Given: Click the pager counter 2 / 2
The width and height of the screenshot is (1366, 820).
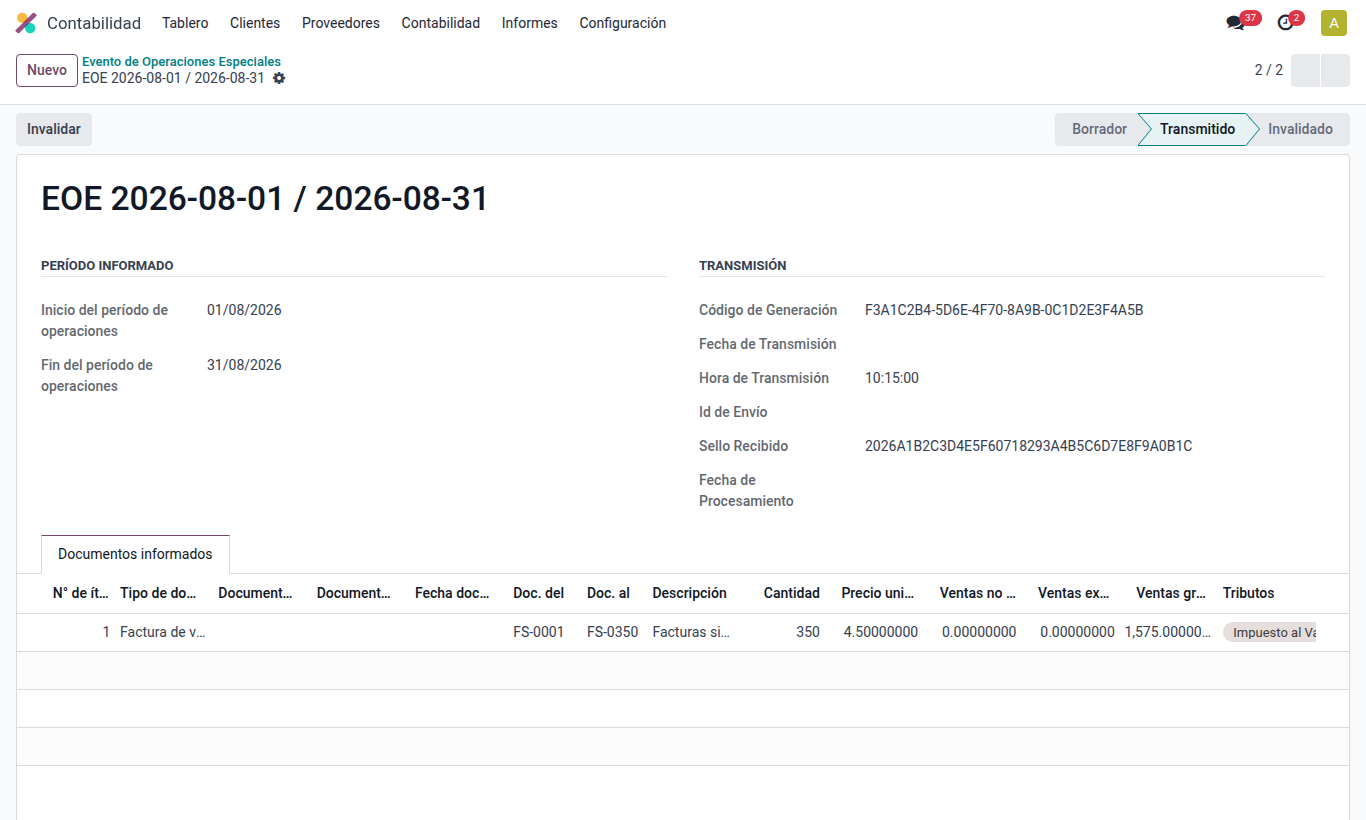Looking at the screenshot, I should 1269,70.
